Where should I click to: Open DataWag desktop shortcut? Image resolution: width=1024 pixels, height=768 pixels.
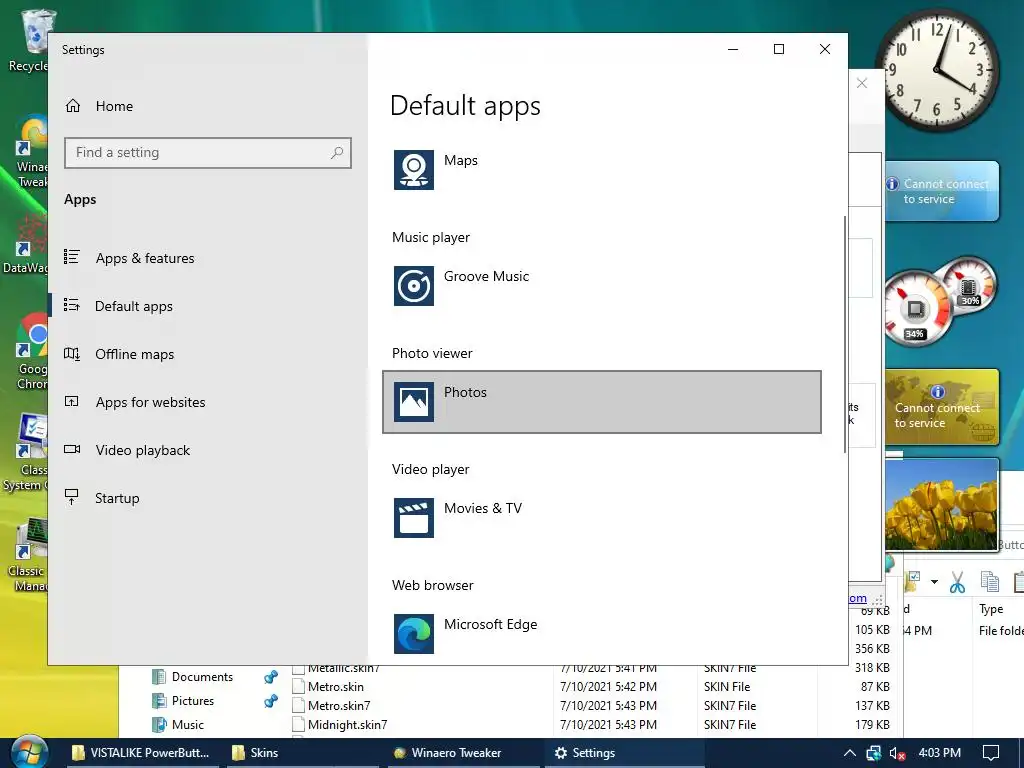click(26, 245)
